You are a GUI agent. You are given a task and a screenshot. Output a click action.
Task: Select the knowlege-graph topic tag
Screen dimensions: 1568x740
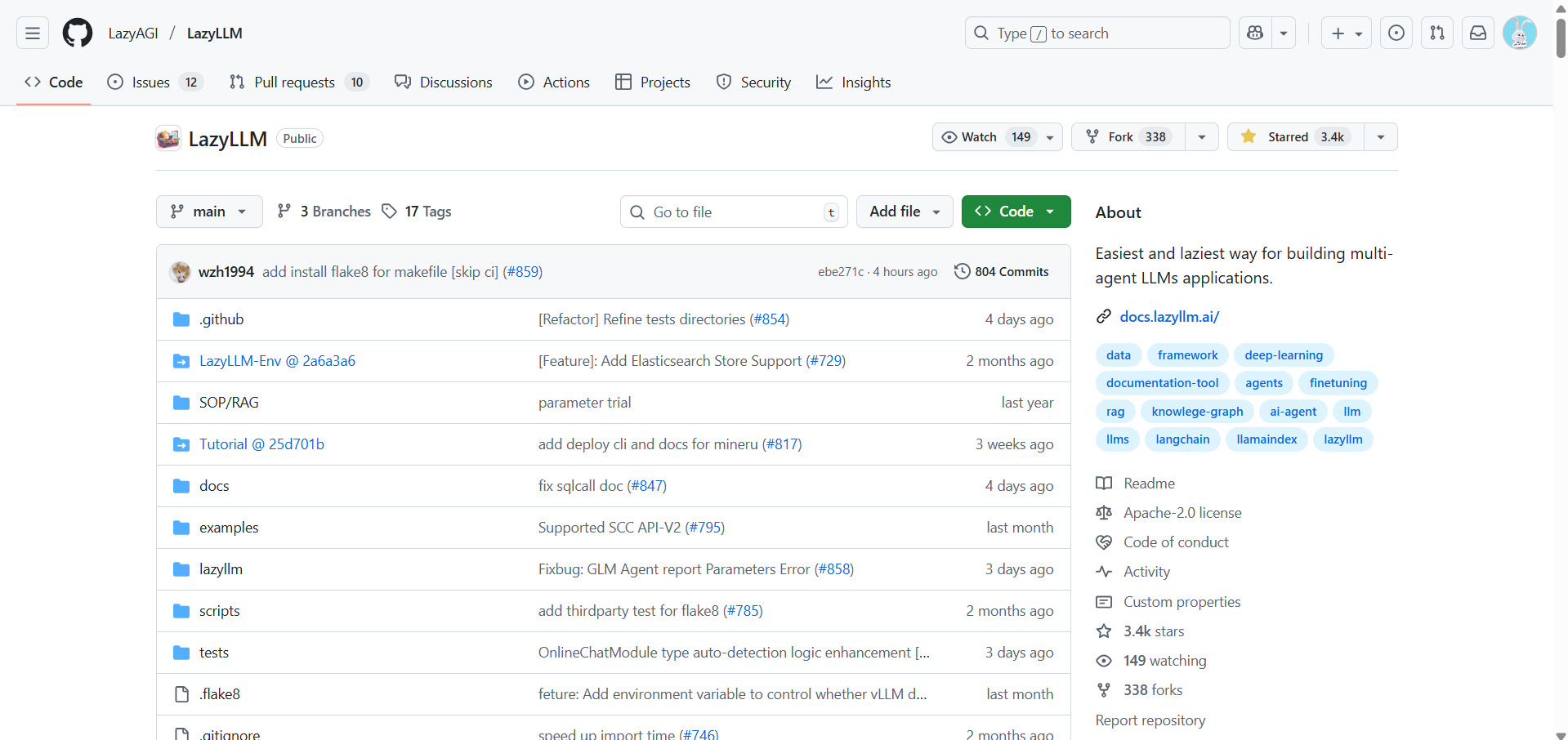[1197, 412]
